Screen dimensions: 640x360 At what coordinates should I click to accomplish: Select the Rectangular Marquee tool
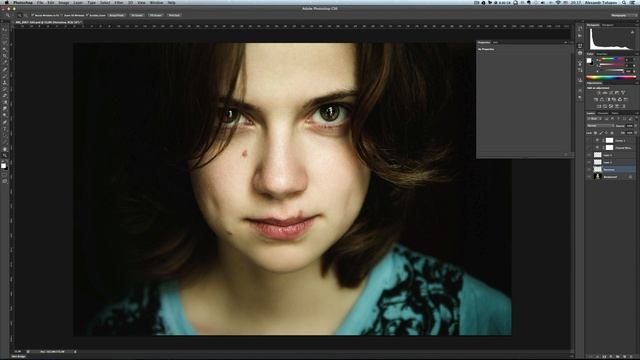point(5,36)
